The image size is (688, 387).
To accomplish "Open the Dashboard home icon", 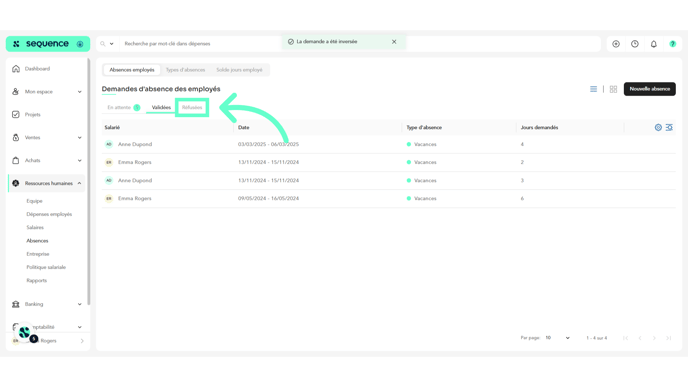I will point(16,69).
